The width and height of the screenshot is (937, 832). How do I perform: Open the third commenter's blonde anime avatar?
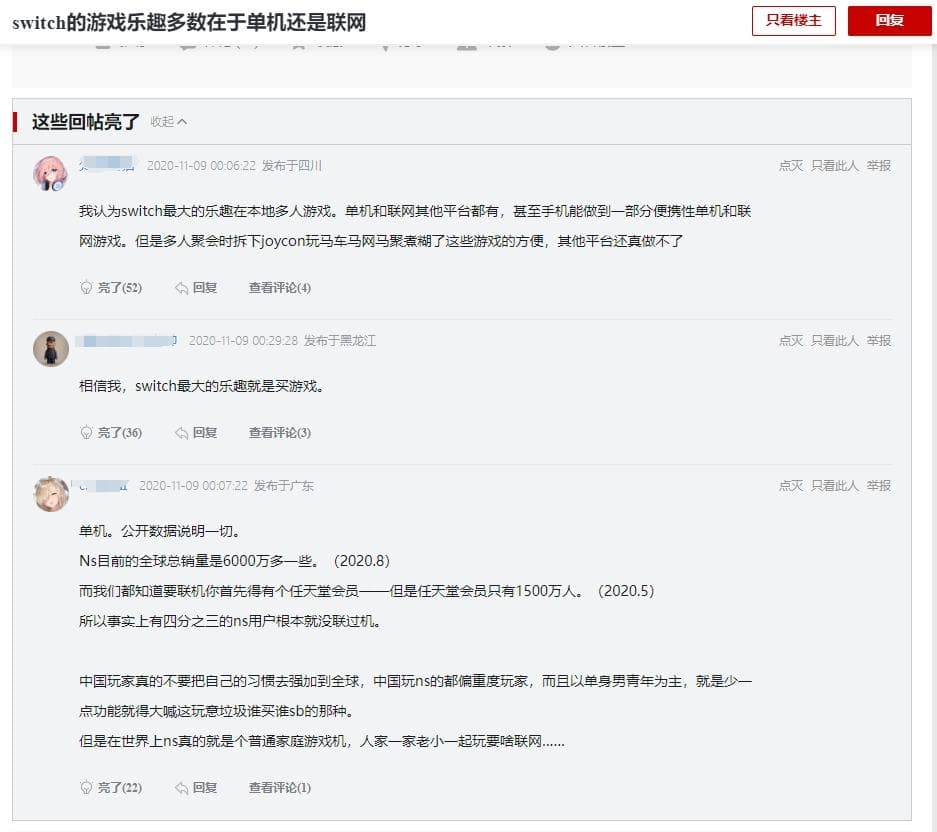[x=51, y=493]
